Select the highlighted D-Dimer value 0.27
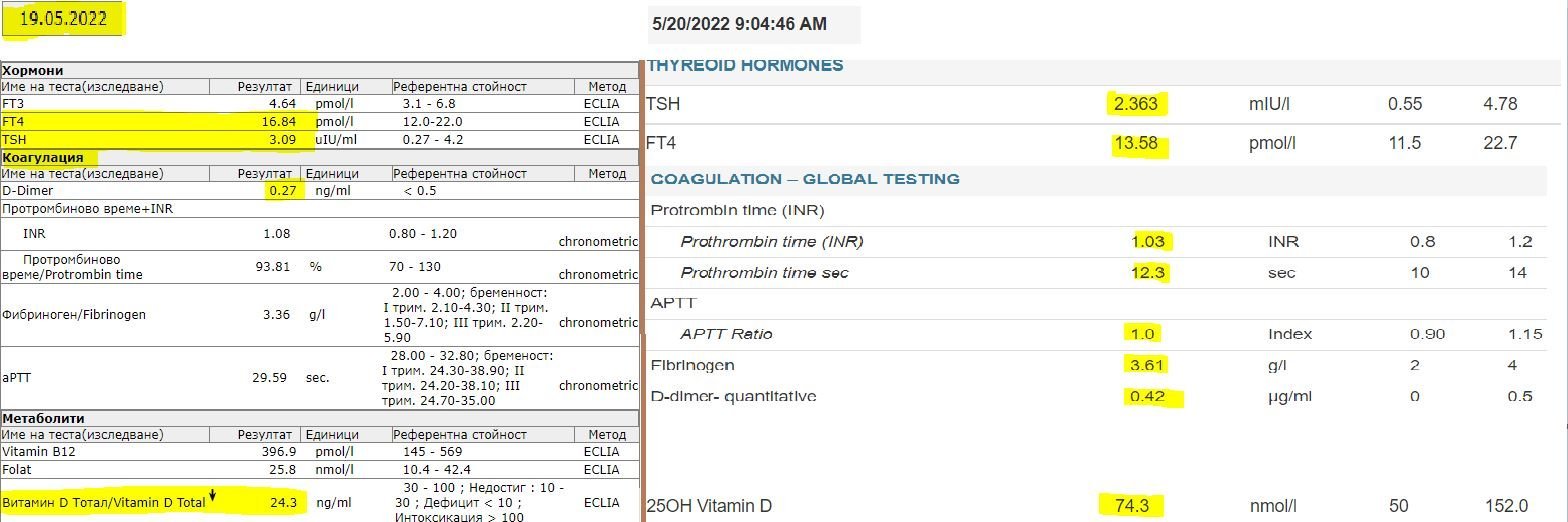Image resolution: width=1568 pixels, height=522 pixels. (283, 190)
